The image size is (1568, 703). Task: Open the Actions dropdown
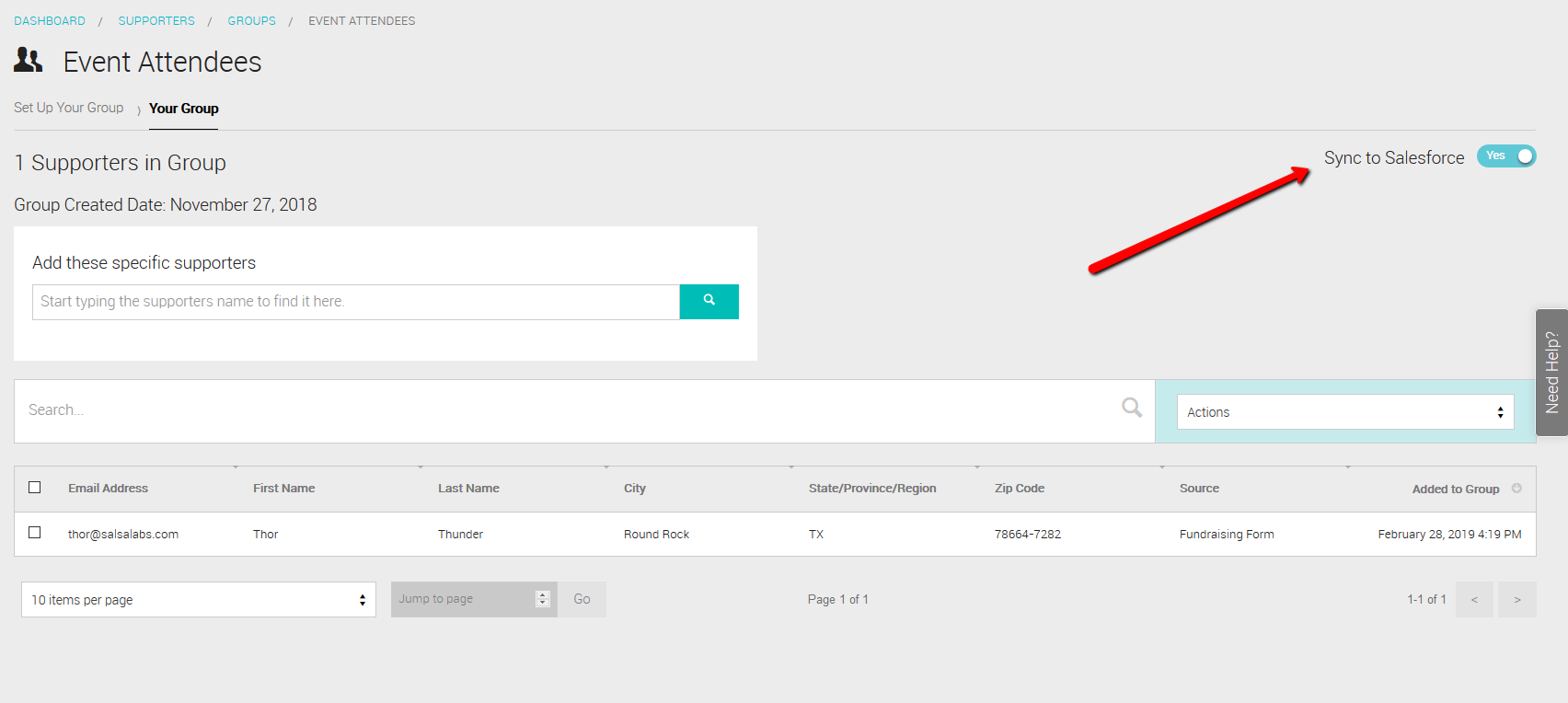1345,412
